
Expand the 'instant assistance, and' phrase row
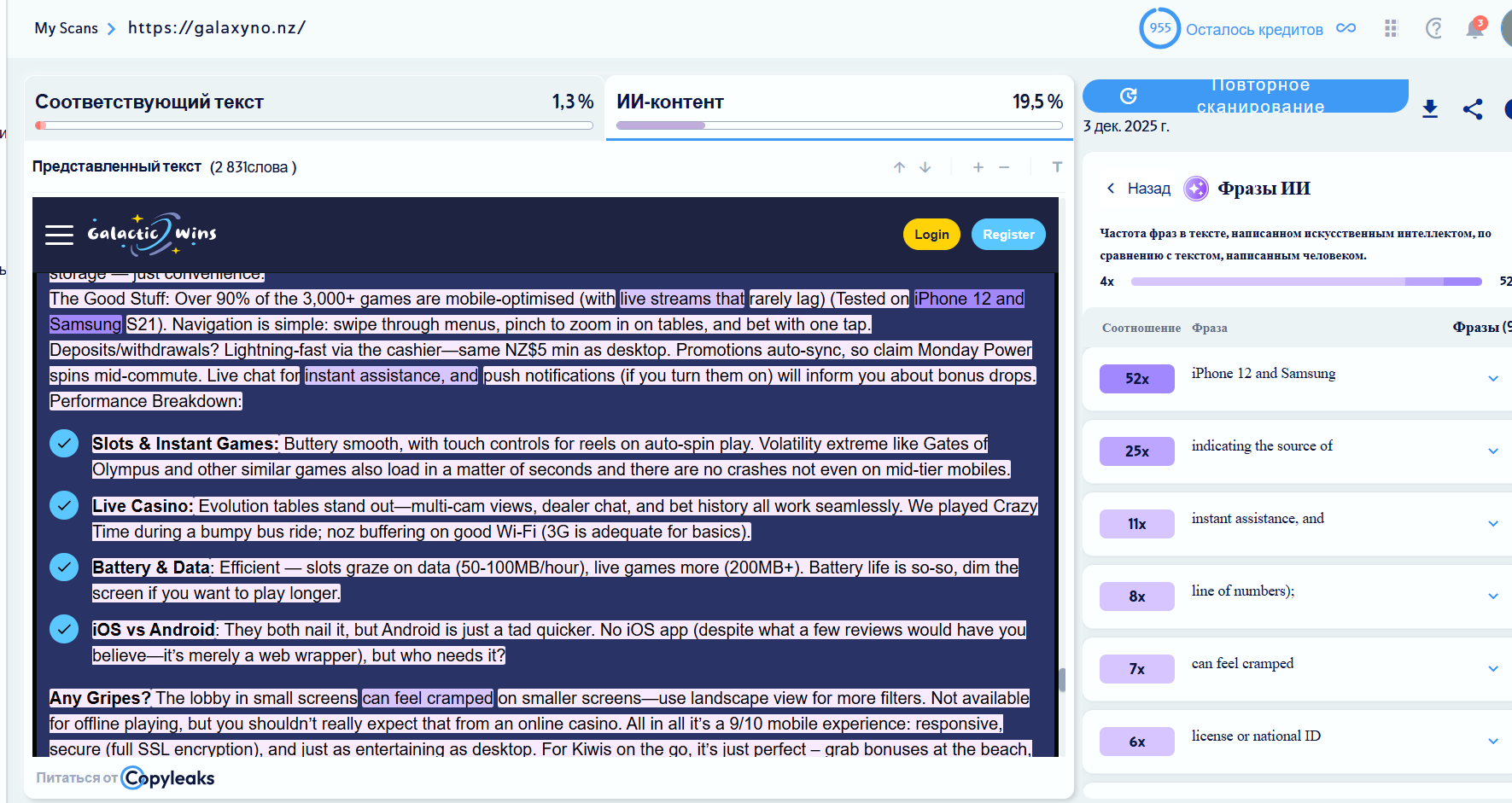coord(1493,523)
